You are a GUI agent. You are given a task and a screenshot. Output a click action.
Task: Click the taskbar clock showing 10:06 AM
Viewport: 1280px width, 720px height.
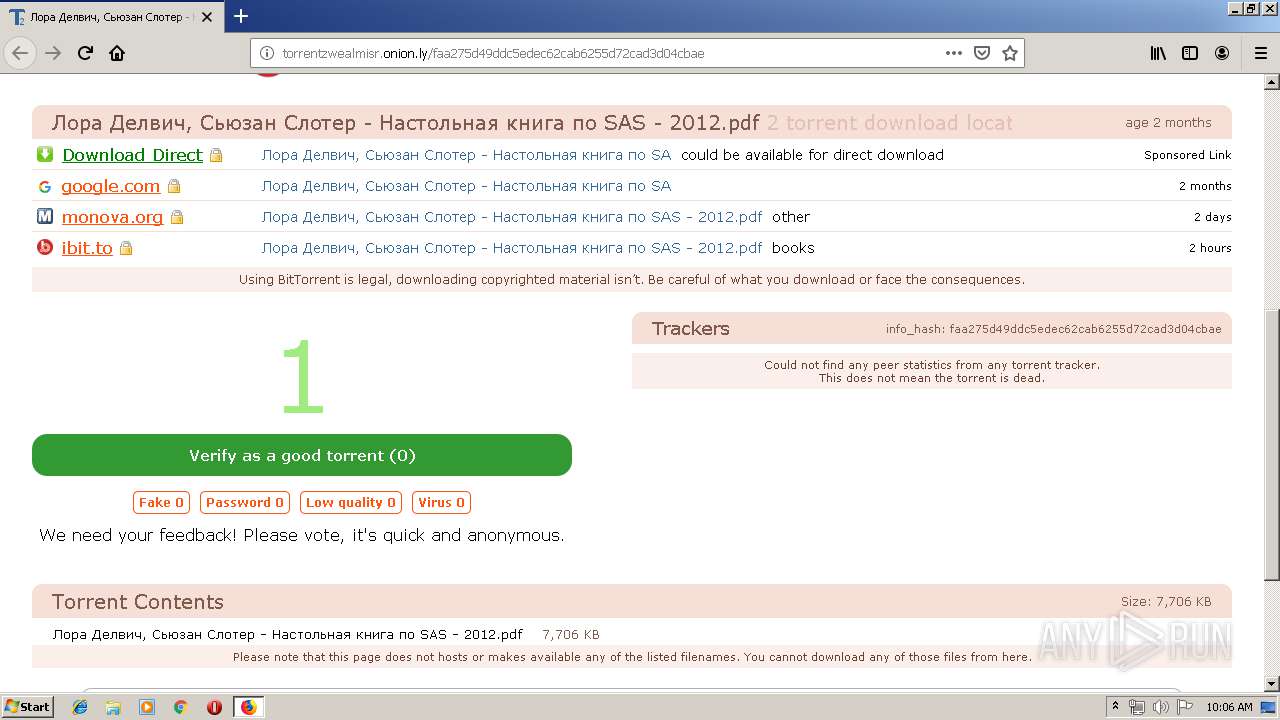tap(1229, 707)
